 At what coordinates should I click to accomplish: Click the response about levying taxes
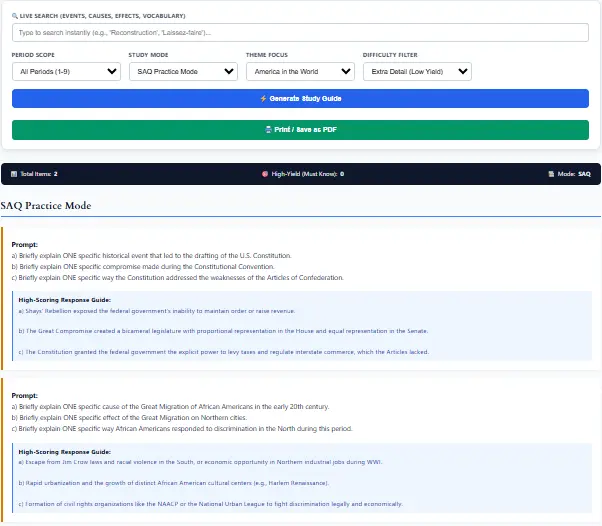pyautogui.click(x=224, y=352)
